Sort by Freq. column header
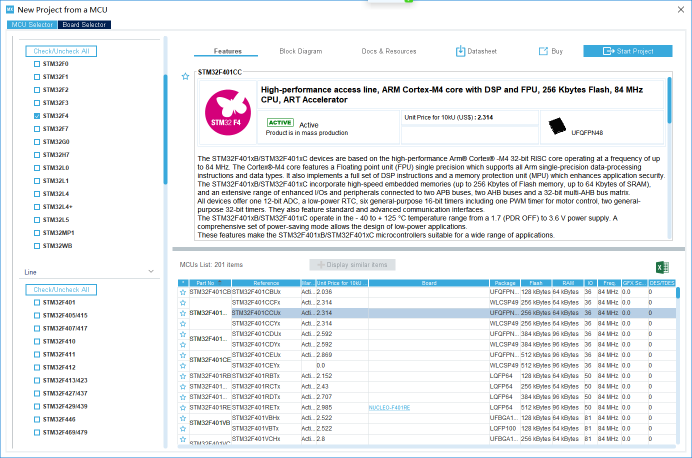Viewport: 692px width, 458px height. tap(609, 283)
